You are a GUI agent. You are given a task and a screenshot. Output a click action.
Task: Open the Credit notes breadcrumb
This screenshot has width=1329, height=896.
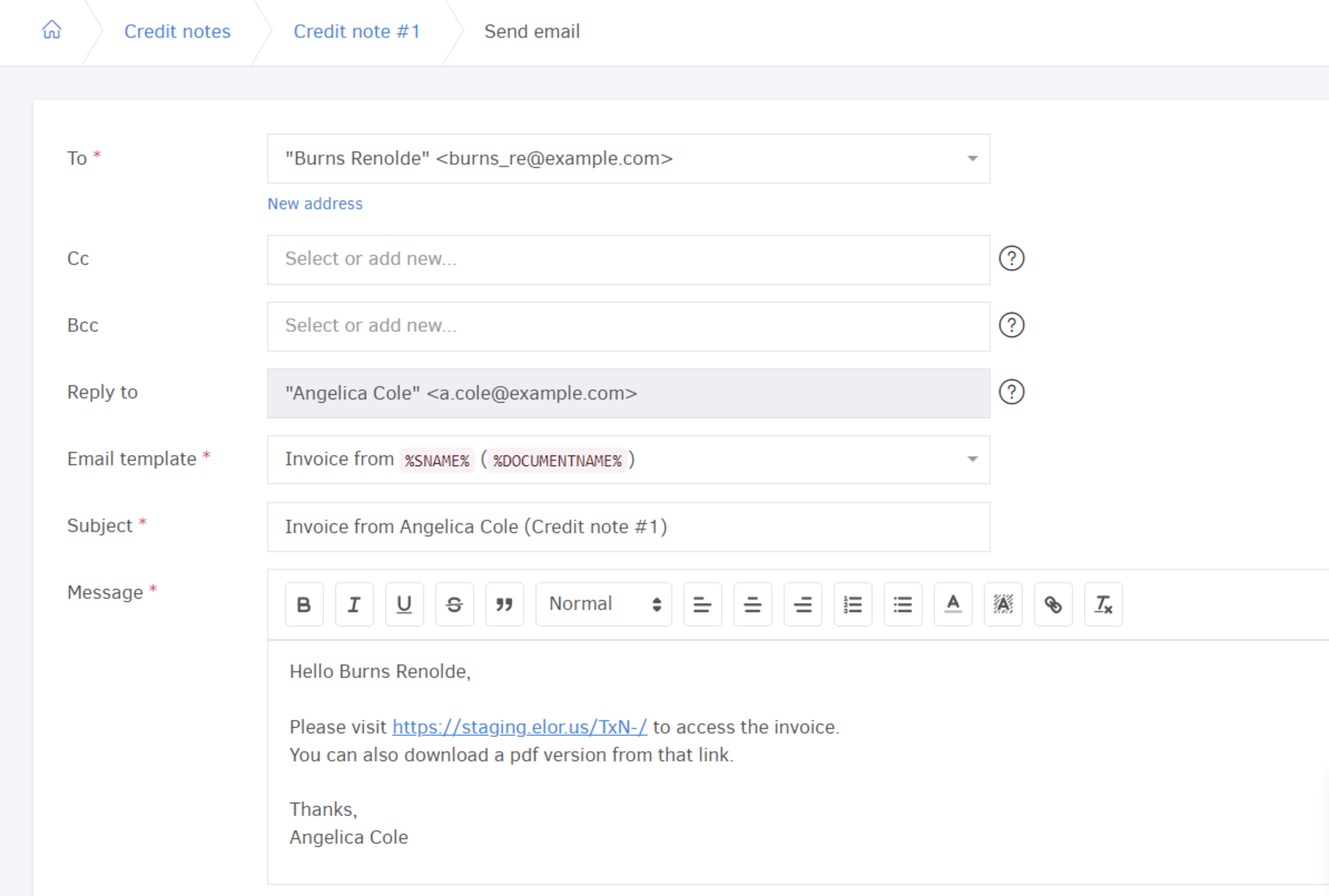pyautogui.click(x=178, y=31)
